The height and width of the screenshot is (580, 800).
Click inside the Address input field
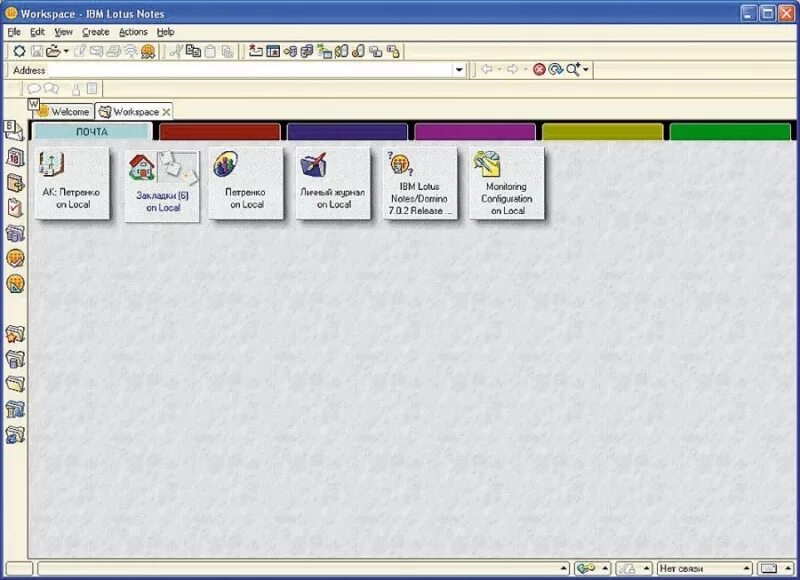tap(249, 70)
